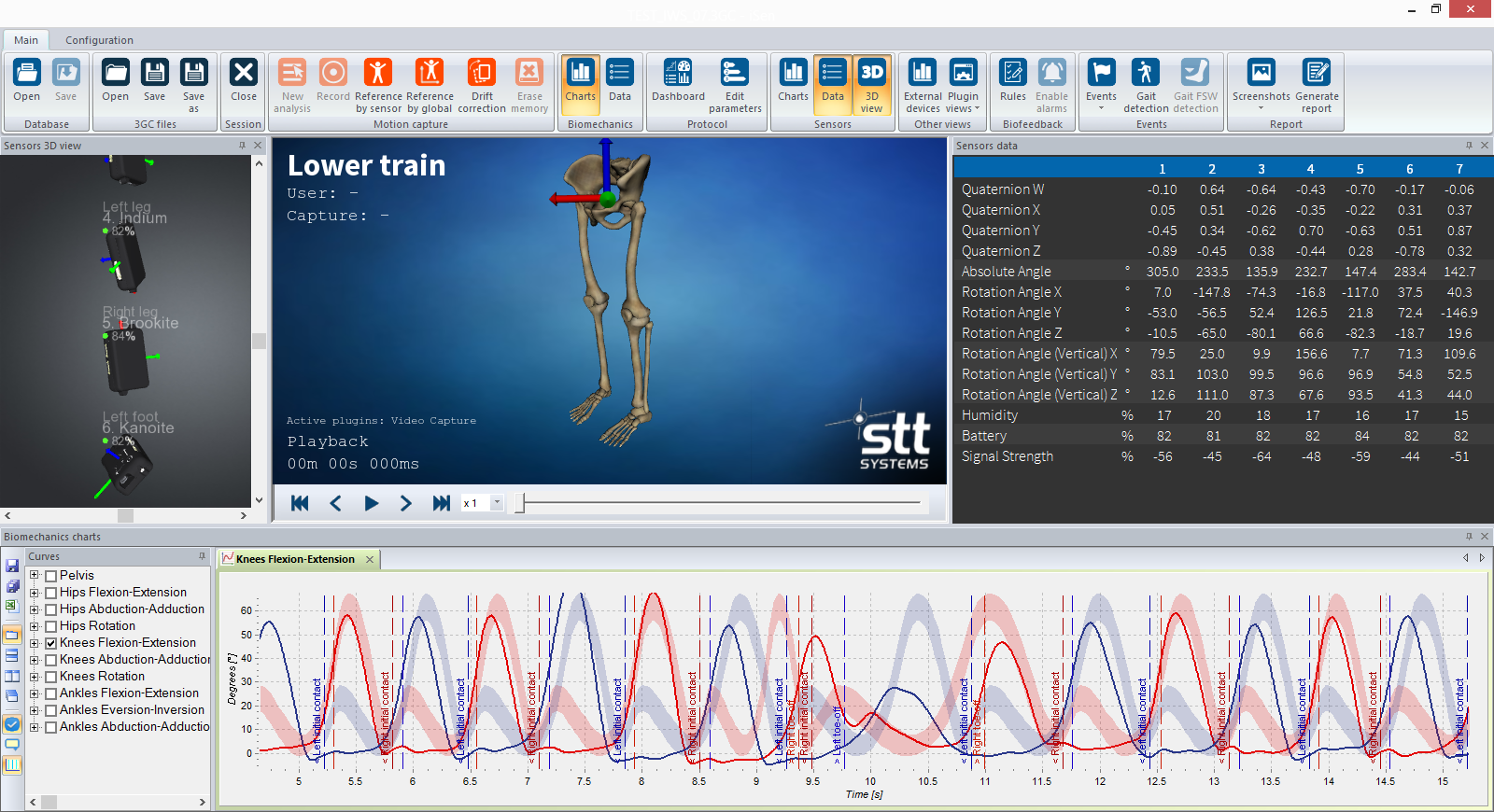The width and height of the screenshot is (1494, 812).
Task: Step to the next frame
Action: [x=406, y=503]
